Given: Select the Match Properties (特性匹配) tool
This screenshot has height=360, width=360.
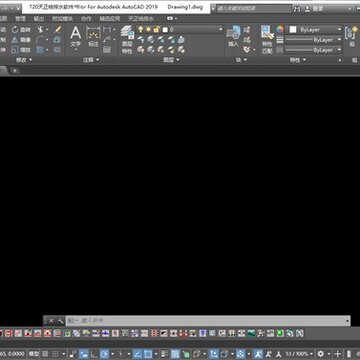Looking at the screenshot, I should pos(267,40).
